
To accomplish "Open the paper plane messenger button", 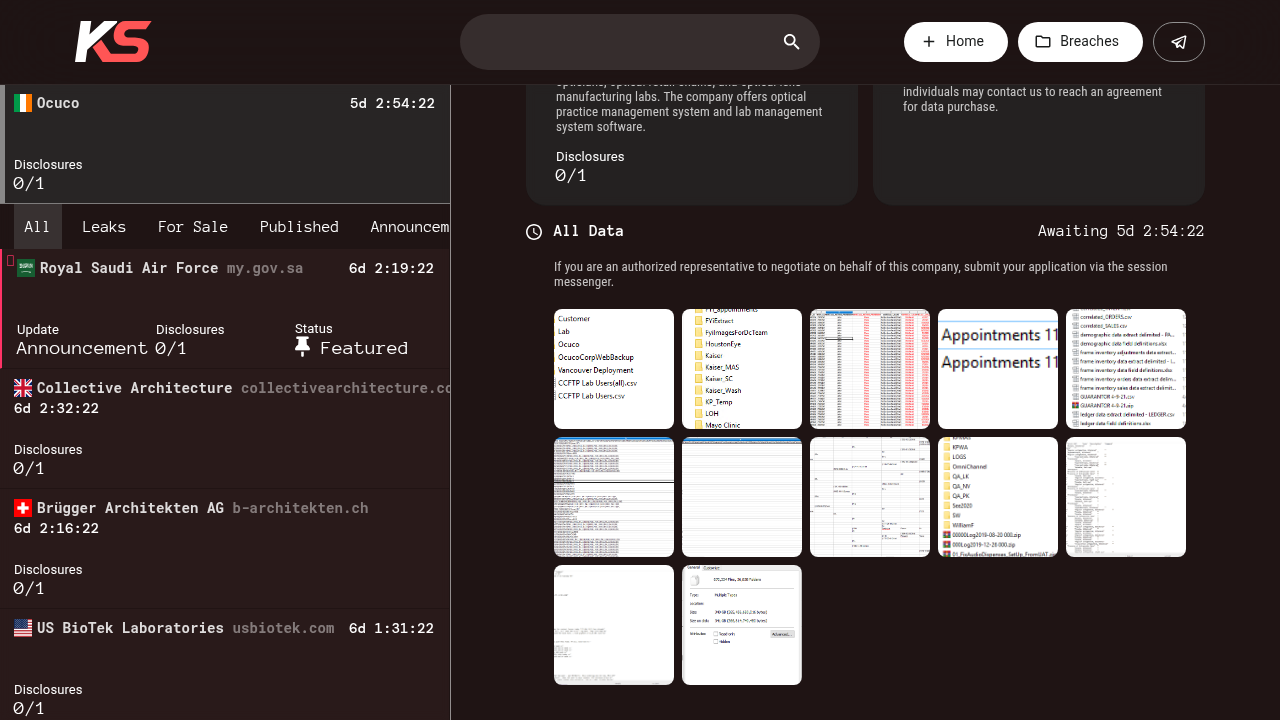I will pos(1179,42).
